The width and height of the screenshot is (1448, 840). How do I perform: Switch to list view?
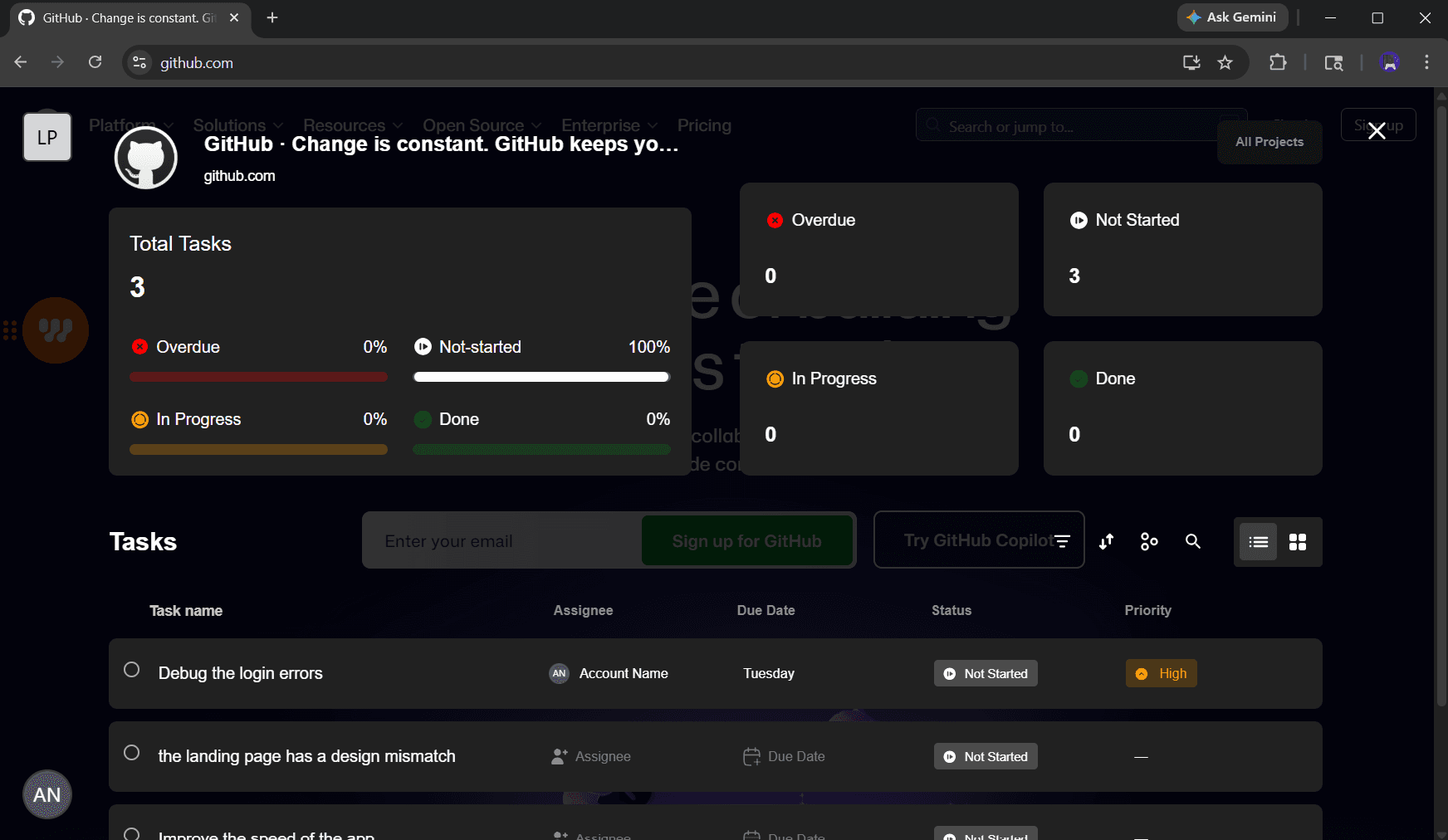(1259, 542)
